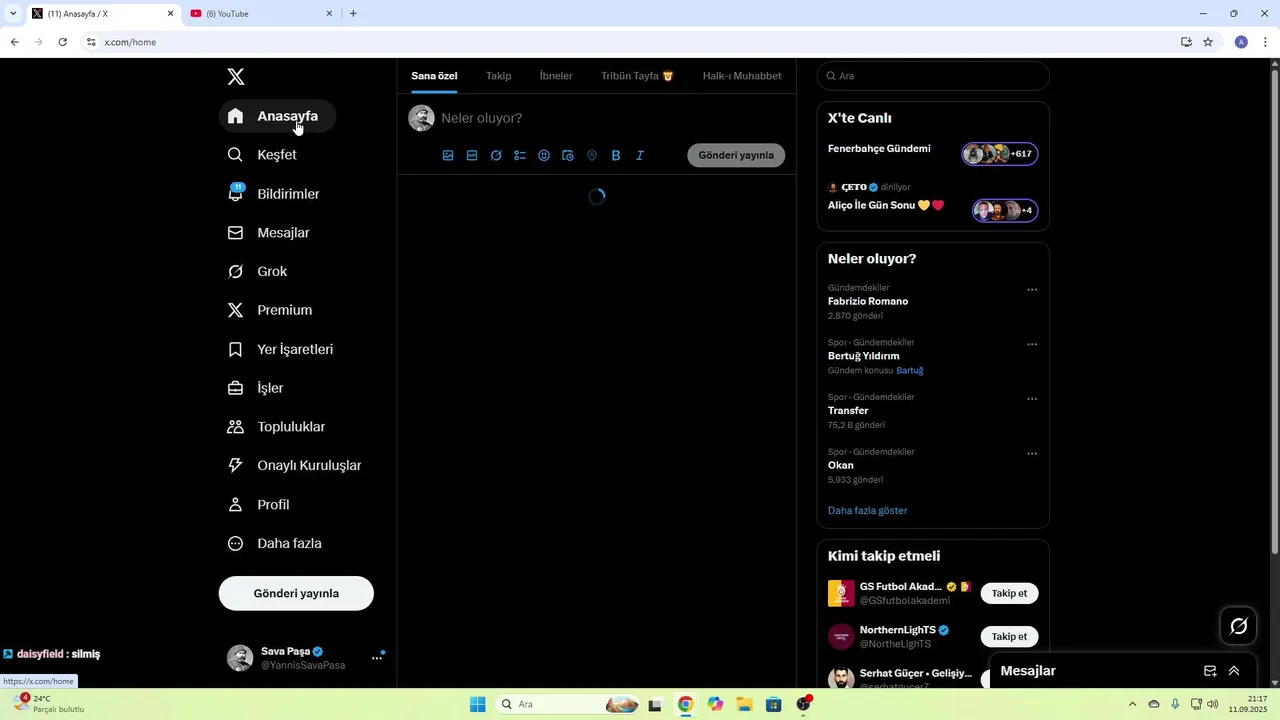1280x720 pixels.
Task: Open Chrome profile avatar button
Action: point(1241,42)
